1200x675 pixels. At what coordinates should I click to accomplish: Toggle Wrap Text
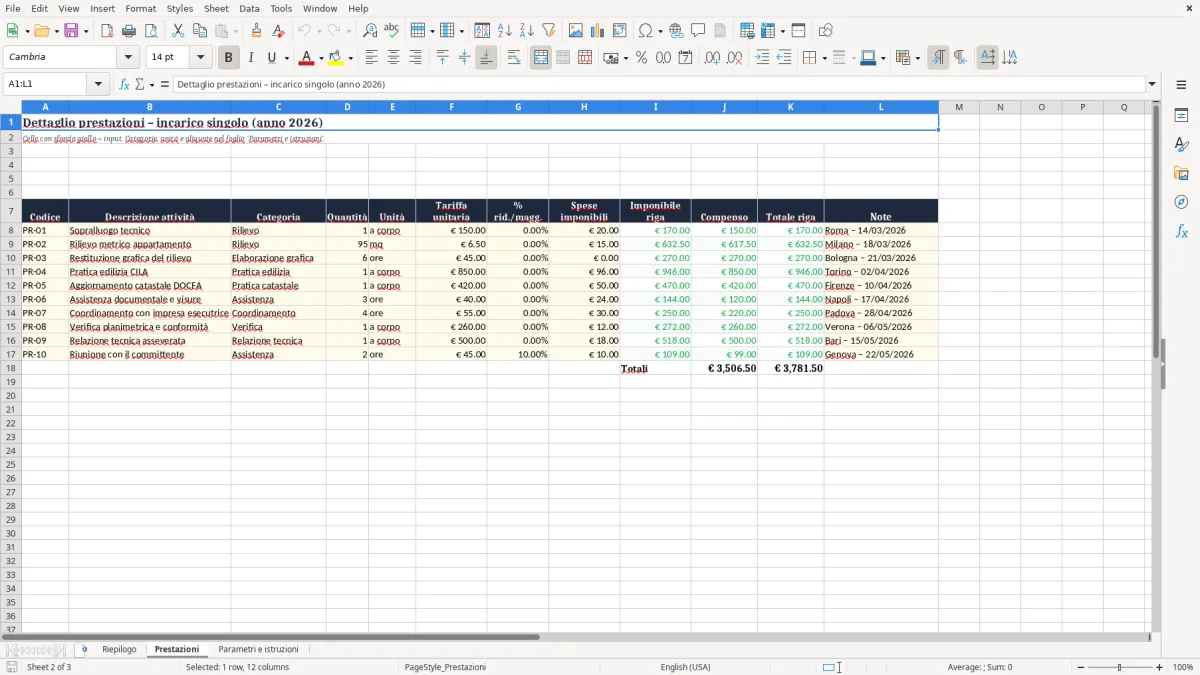click(514, 58)
